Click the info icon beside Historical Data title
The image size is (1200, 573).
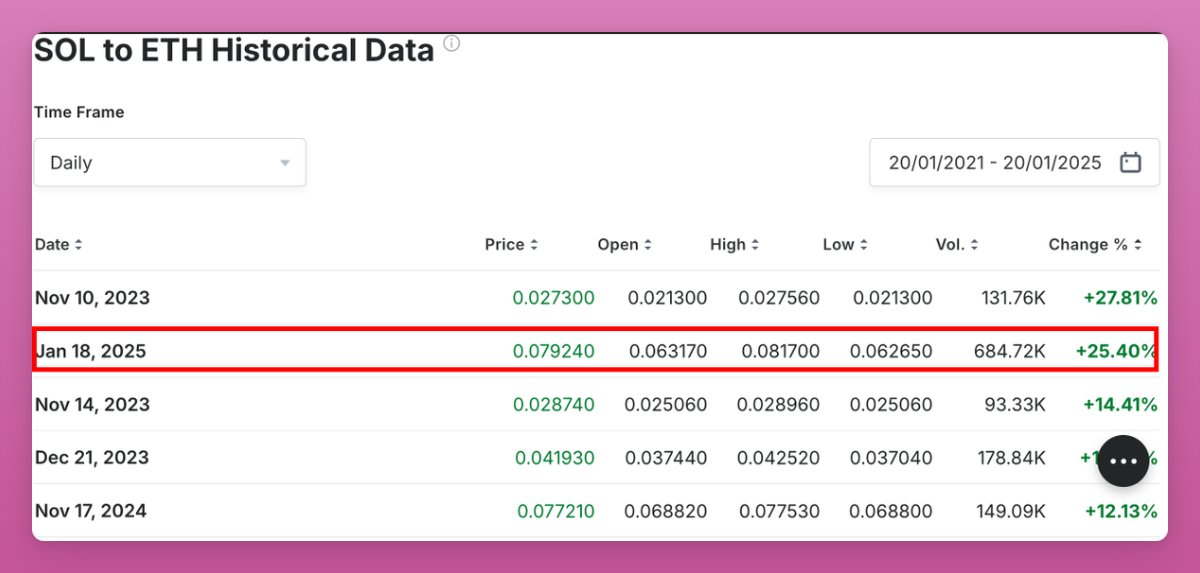tap(452, 44)
